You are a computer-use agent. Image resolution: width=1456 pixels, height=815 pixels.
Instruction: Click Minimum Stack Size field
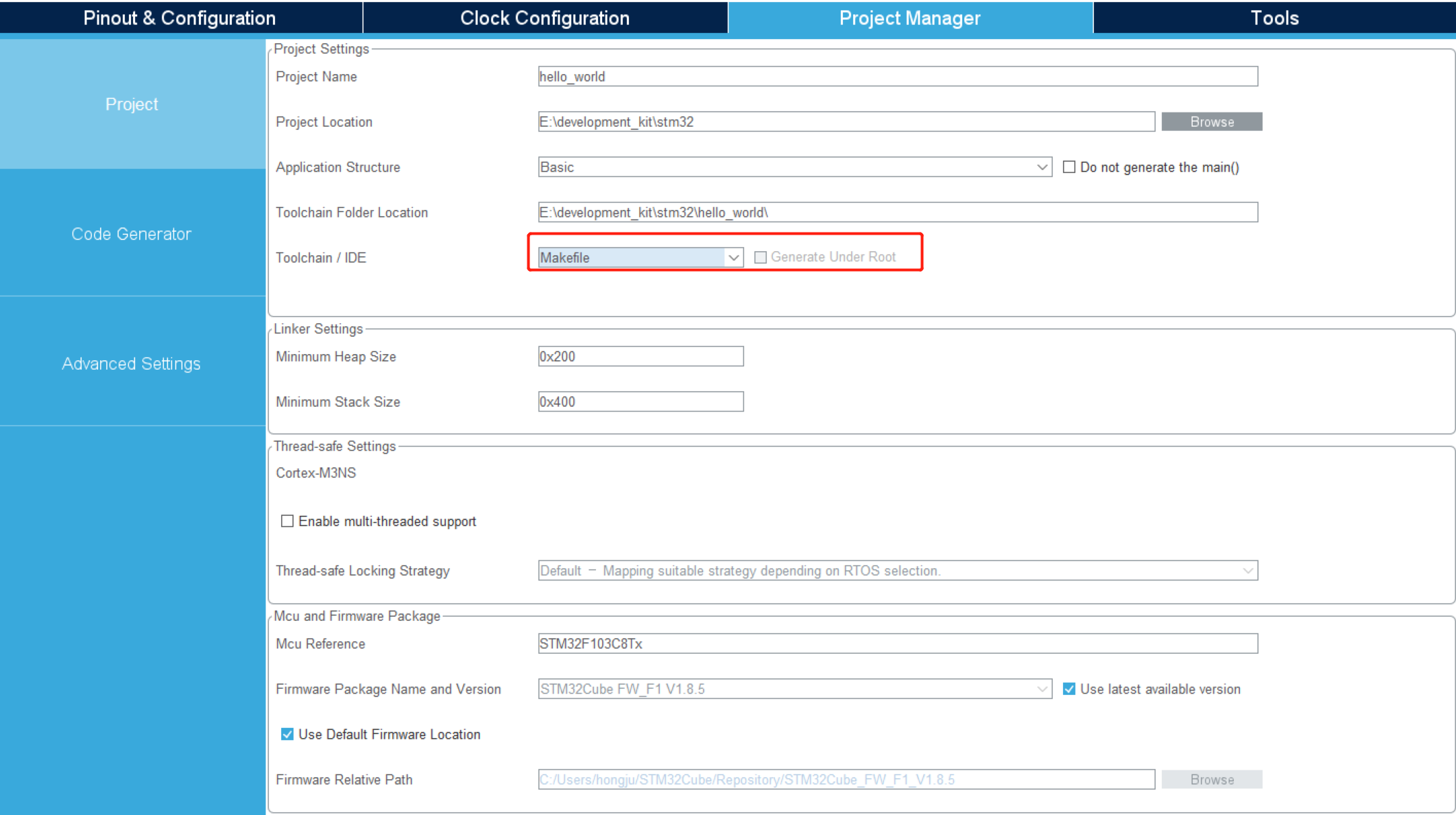pos(641,401)
